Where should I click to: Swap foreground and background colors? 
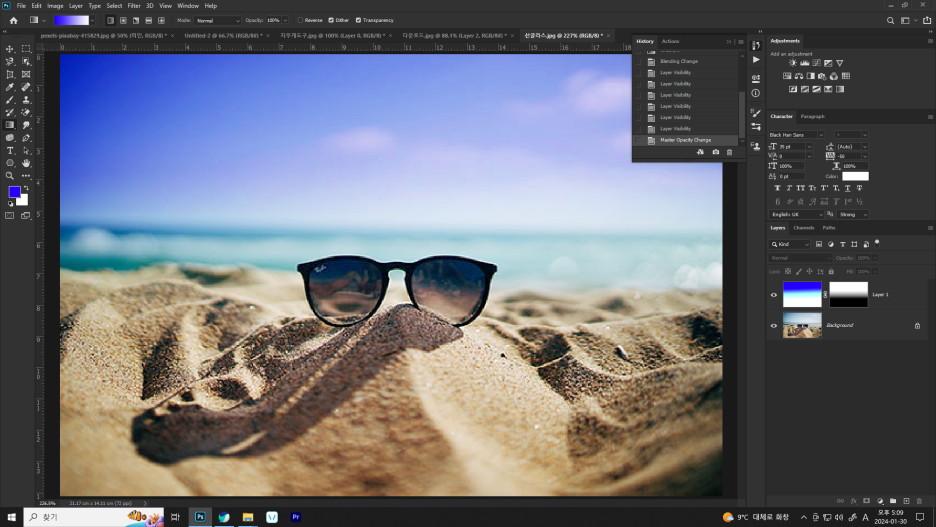coord(26,188)
